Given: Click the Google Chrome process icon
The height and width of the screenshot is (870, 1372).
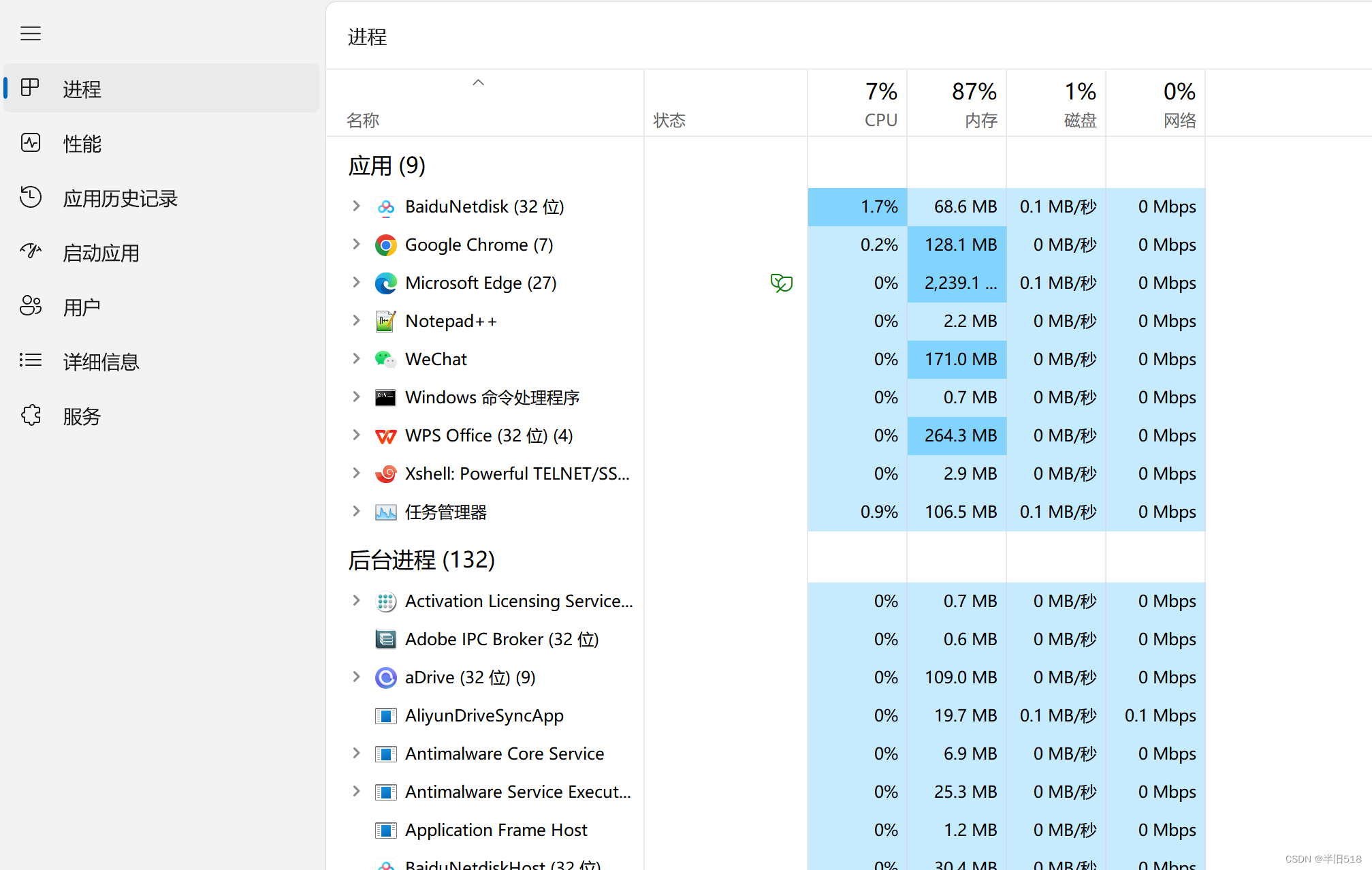Looking at the screenshot, I should click(x=385, y=245).
